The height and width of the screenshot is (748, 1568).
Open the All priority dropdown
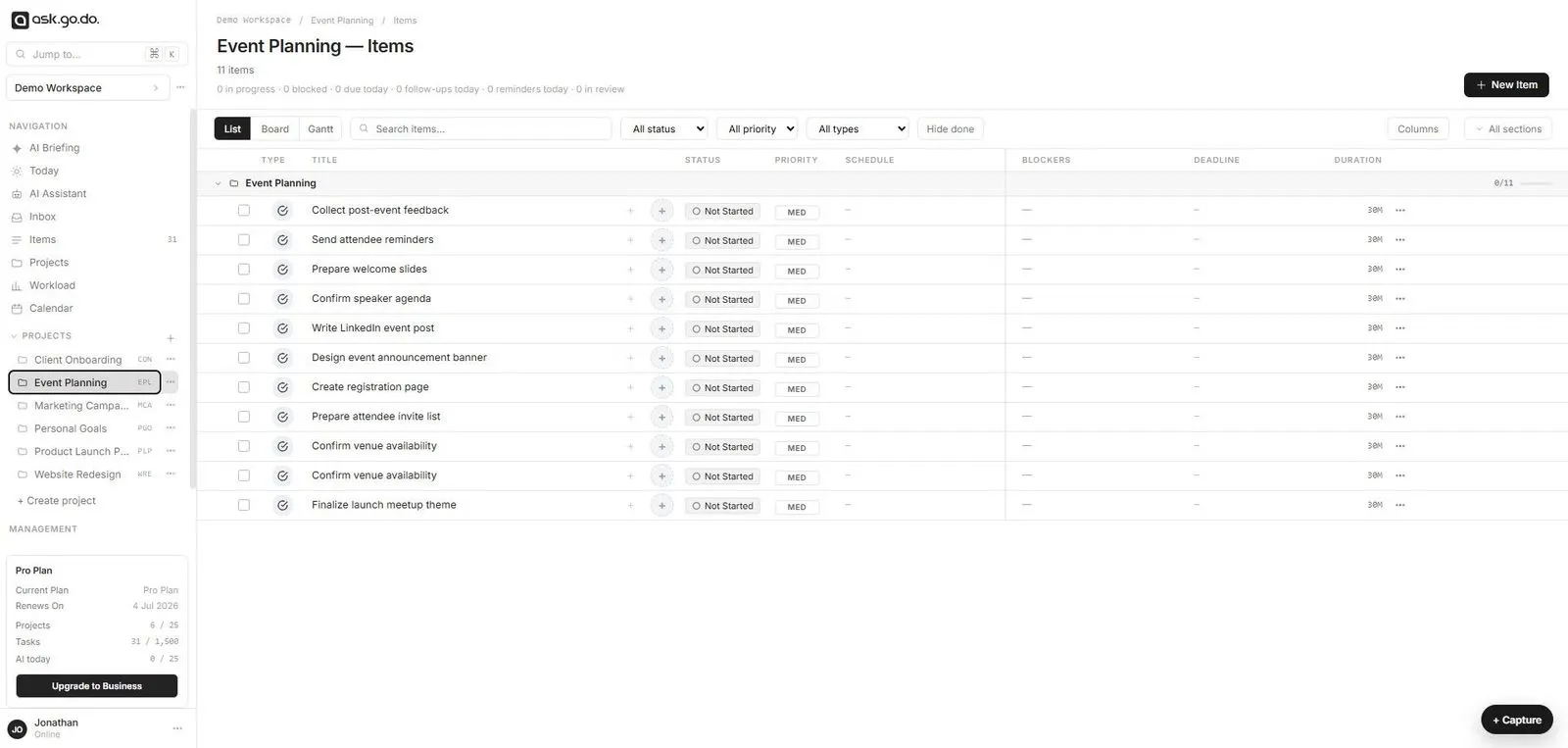[758, 128]
